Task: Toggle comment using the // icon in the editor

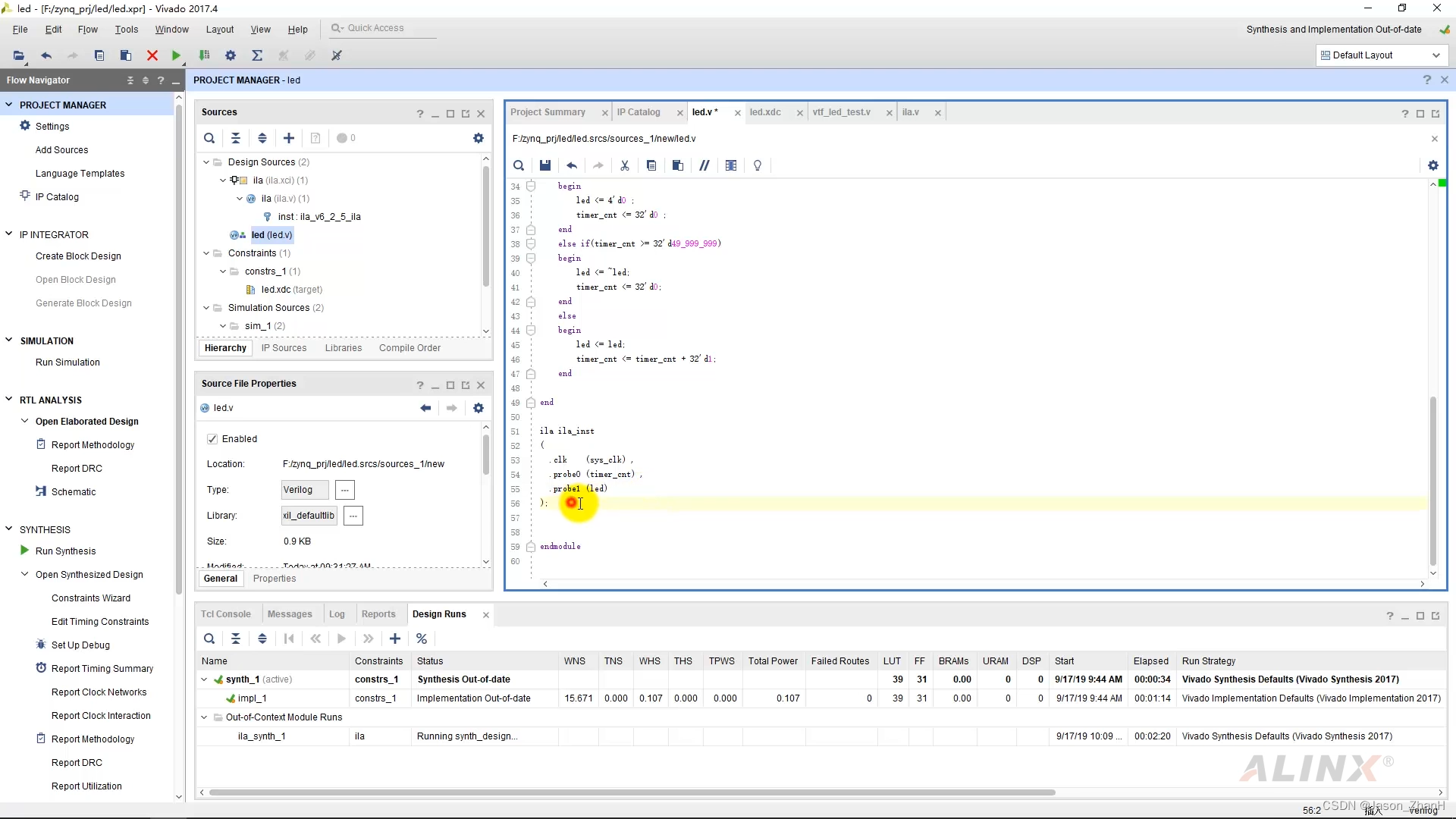Action: [704, 165]
